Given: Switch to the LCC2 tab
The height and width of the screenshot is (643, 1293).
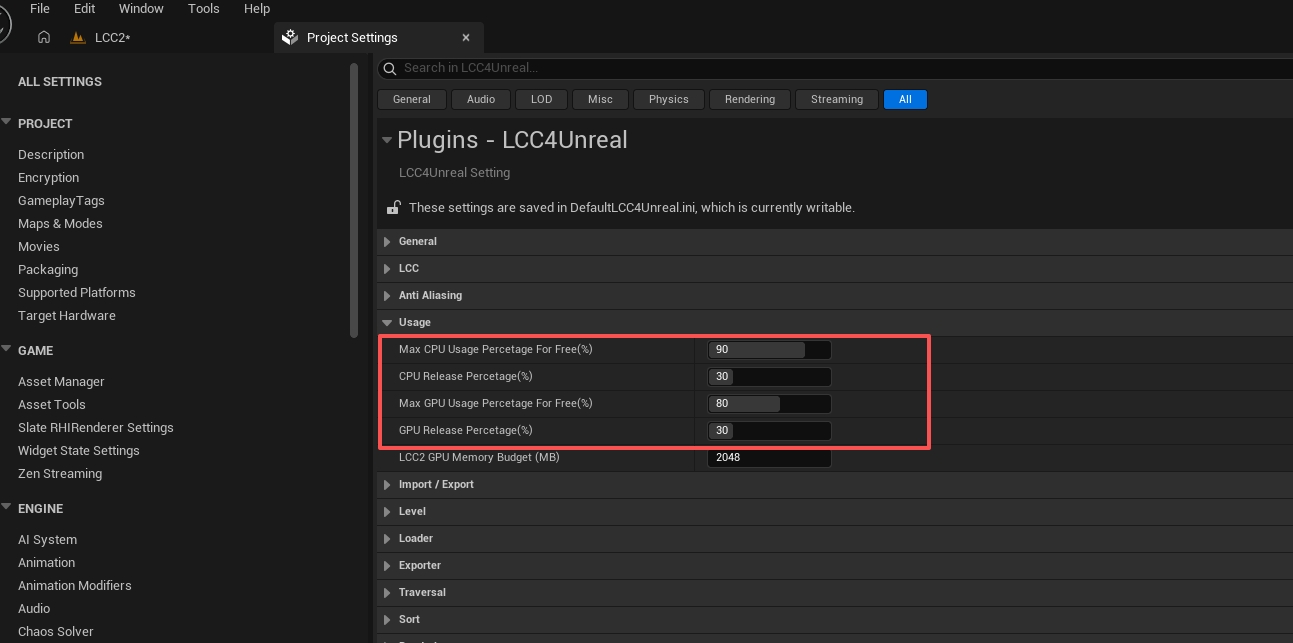Looking at the screenshot, I should 112,38.
